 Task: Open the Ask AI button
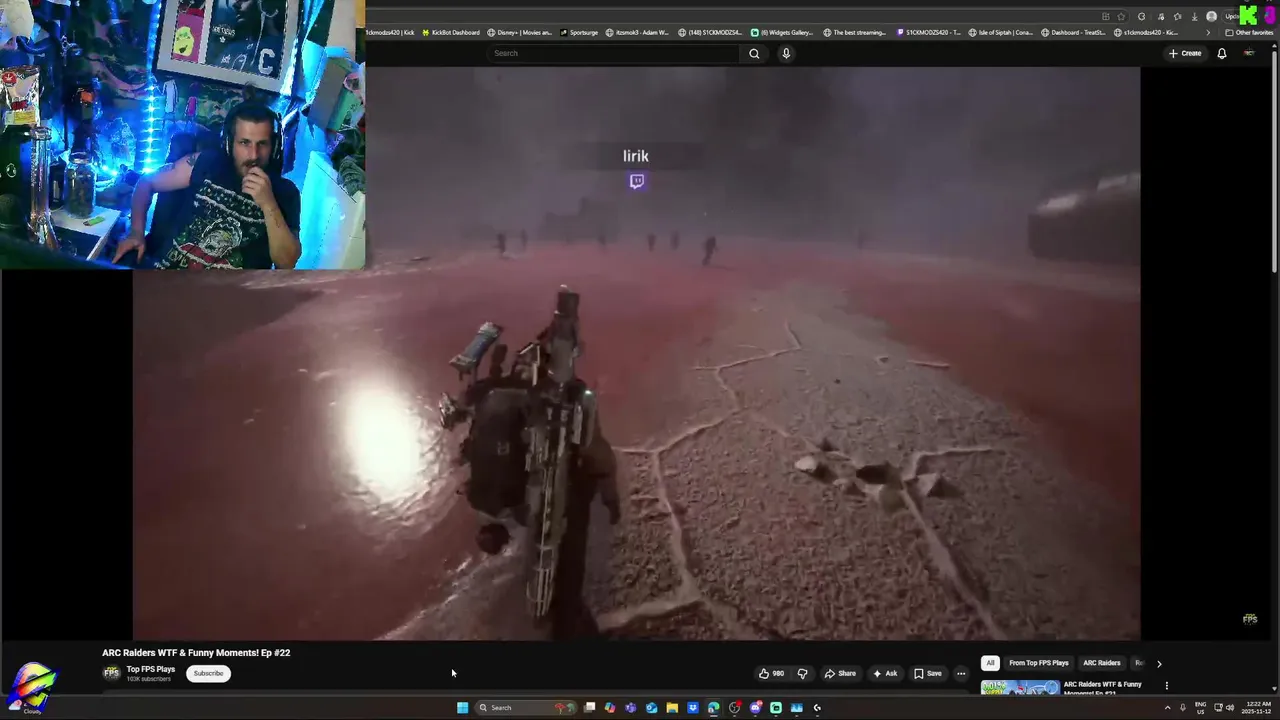pos(885,673)
